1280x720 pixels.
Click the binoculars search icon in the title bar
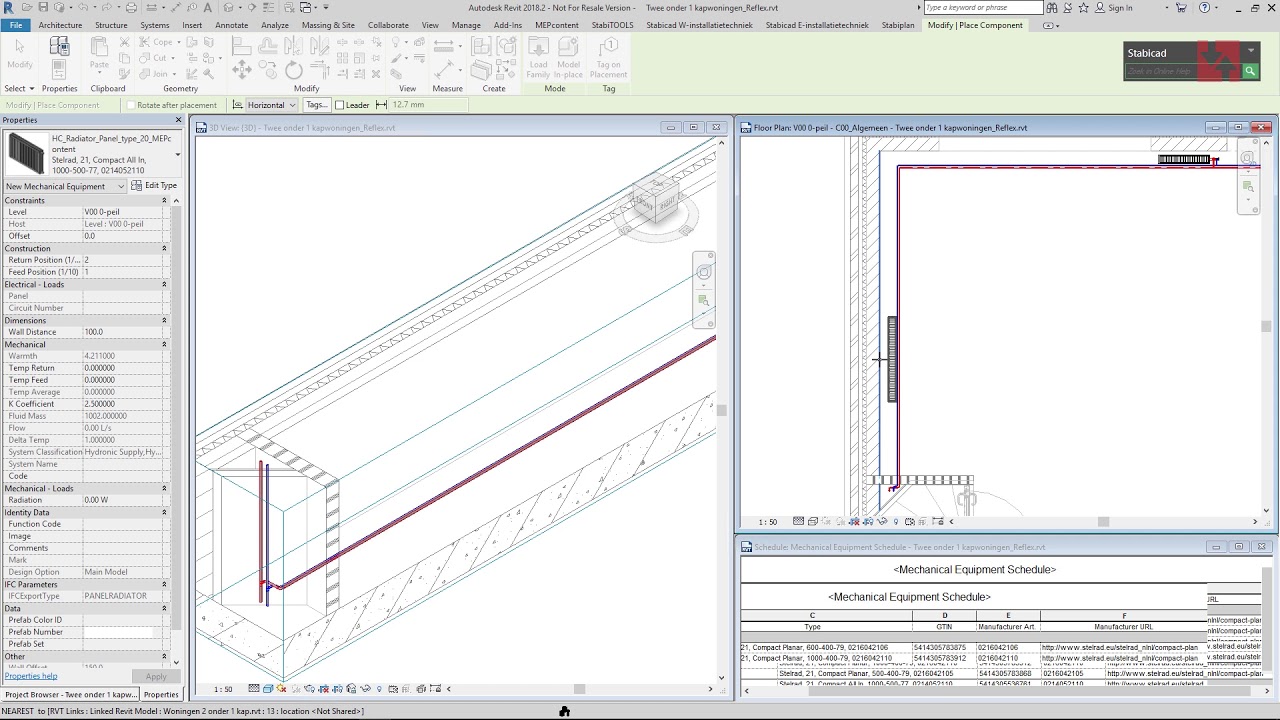pyautogui.click(x=1051, y=8)
